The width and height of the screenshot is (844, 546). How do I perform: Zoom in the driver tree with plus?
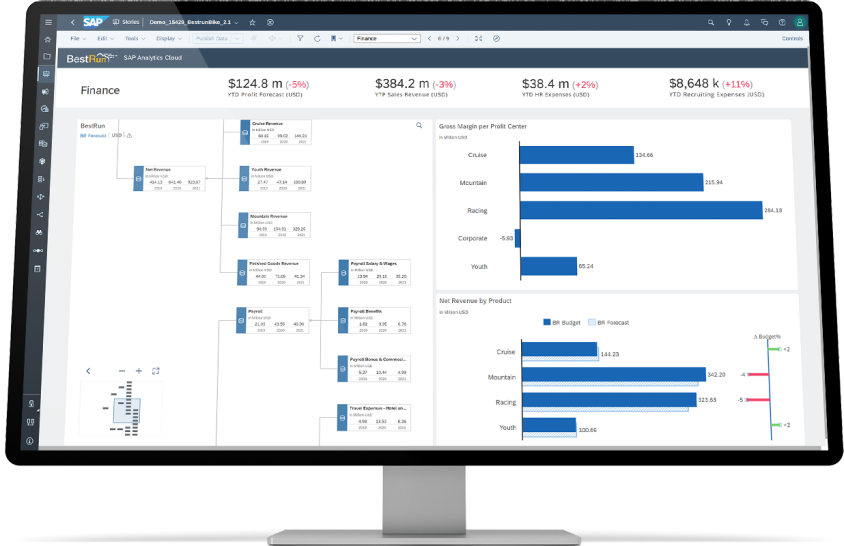click(x=139, y=371)
